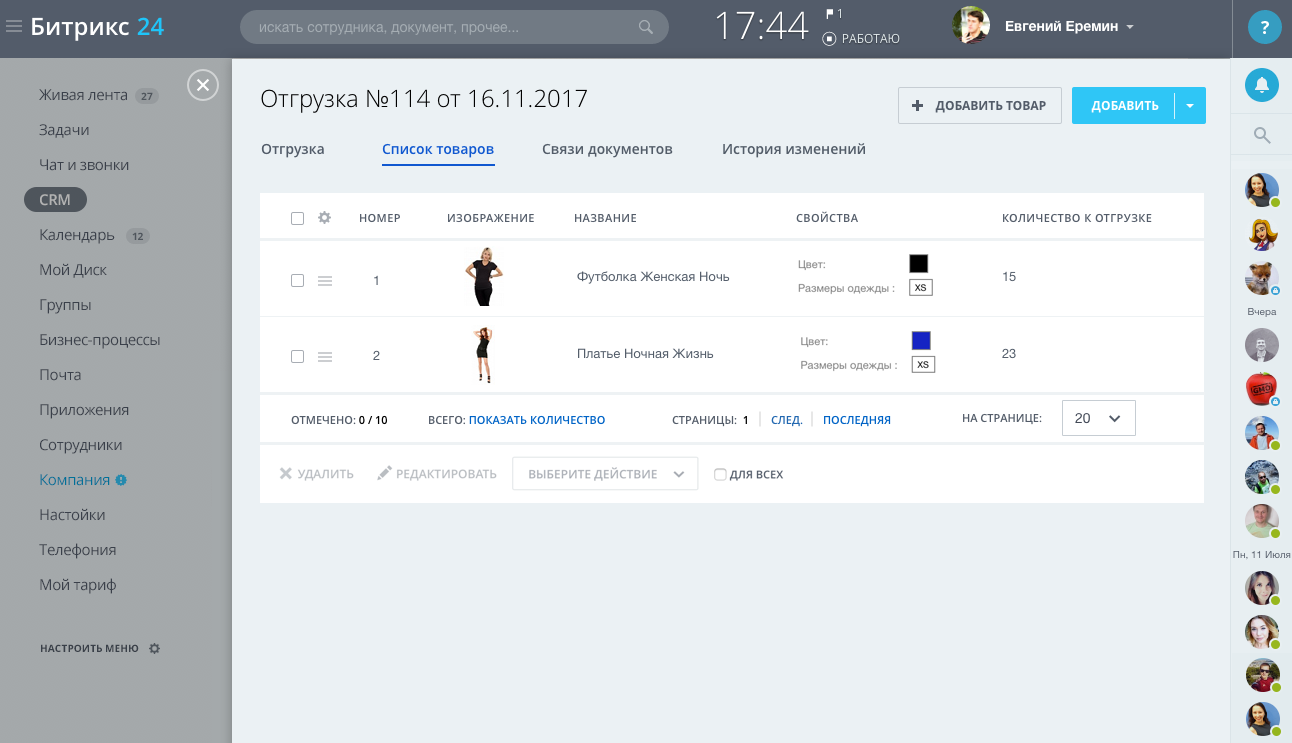Open Сотрудники menu item
1292x743 pixels.
click(81, 445)
